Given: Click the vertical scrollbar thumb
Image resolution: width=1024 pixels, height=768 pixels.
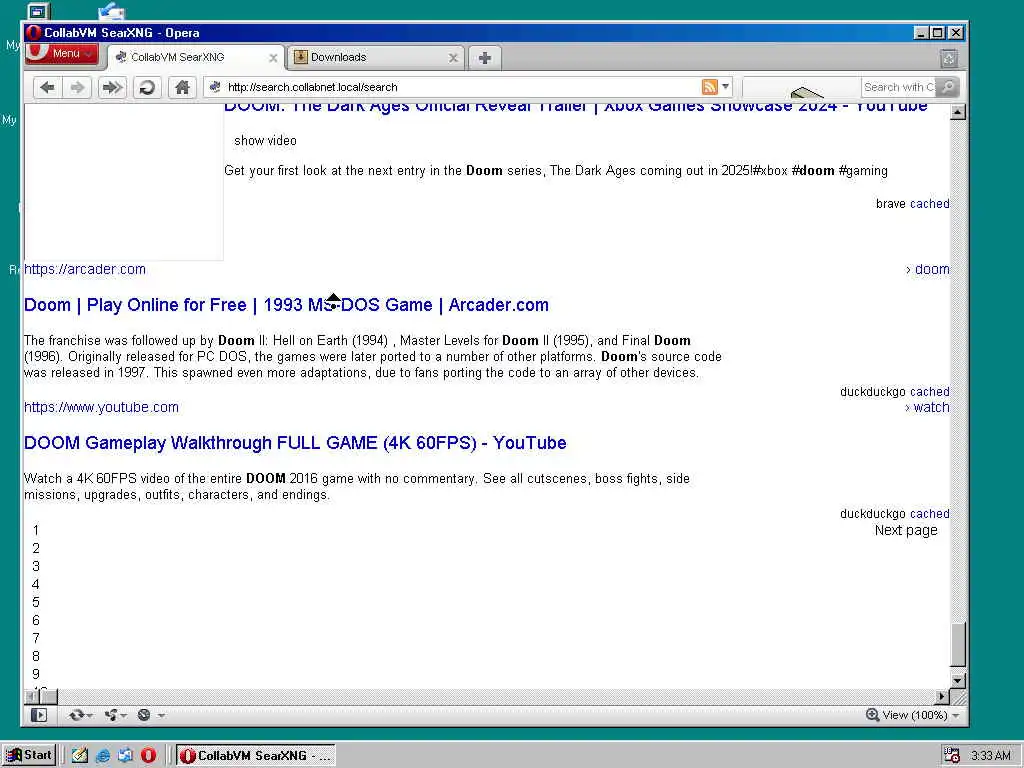Looking at the screenshot, I should point(958,644).
